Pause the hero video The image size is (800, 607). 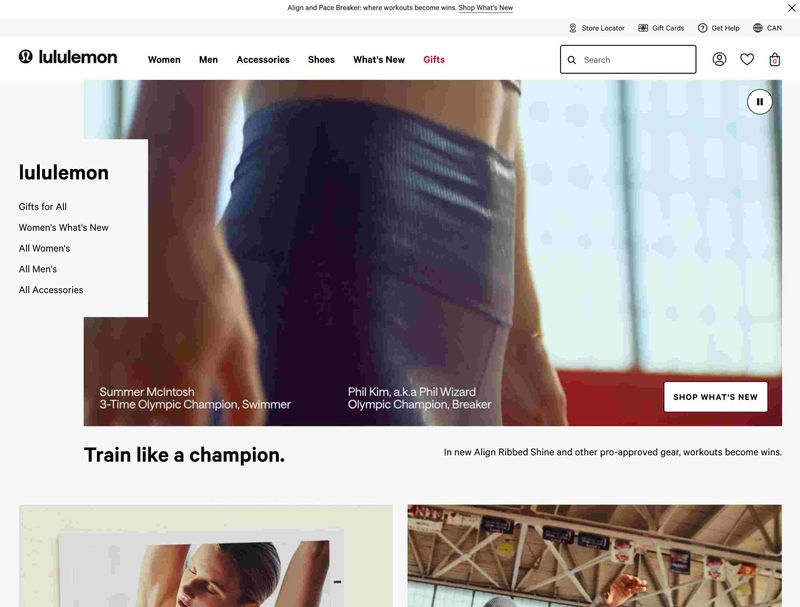coord(760,102)
